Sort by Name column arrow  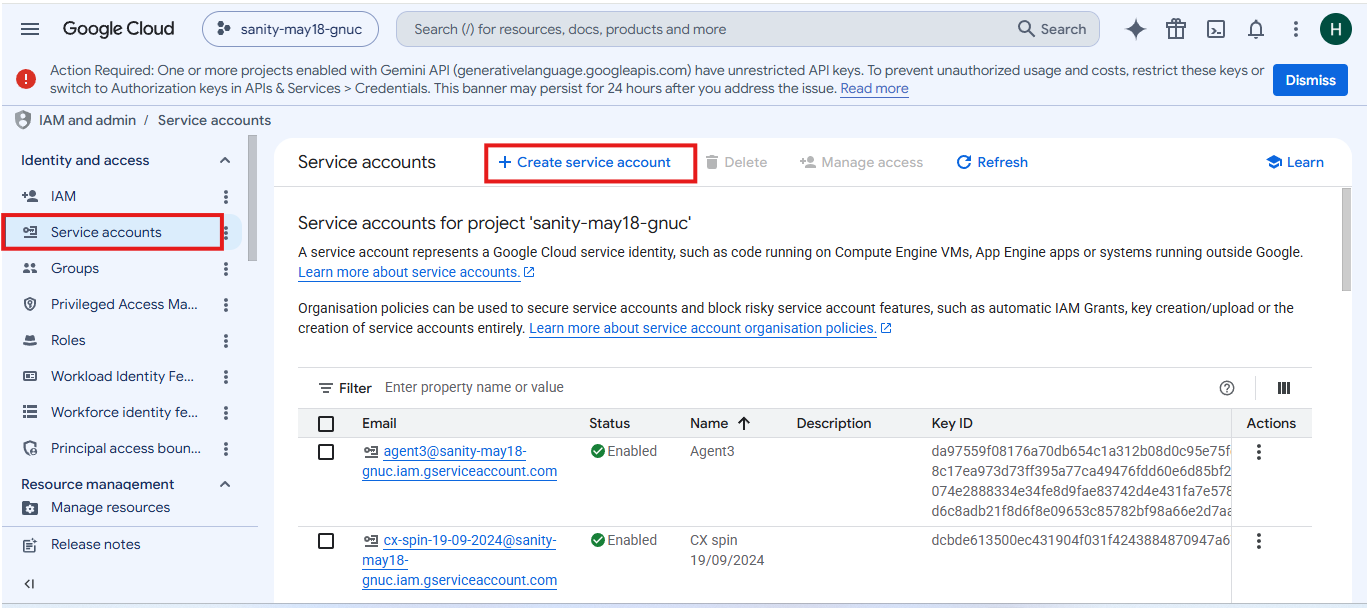(x=744, y=423)
